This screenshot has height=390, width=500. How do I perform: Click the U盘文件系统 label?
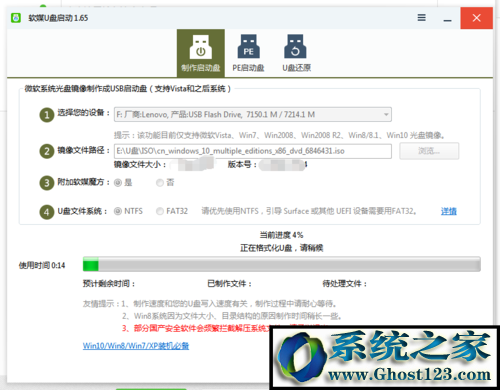pos(82,211)
